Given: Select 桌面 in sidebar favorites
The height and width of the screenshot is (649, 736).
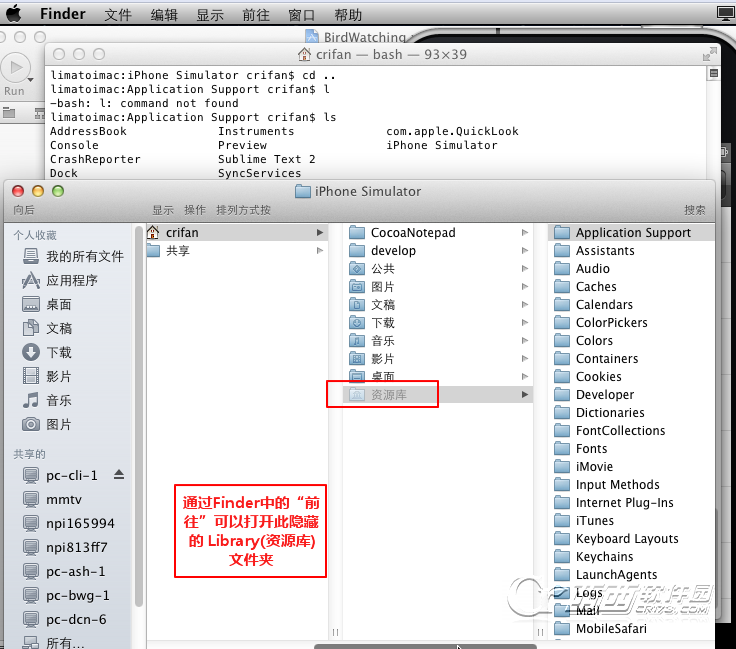Looking at the screenshot, I should 47,305.
